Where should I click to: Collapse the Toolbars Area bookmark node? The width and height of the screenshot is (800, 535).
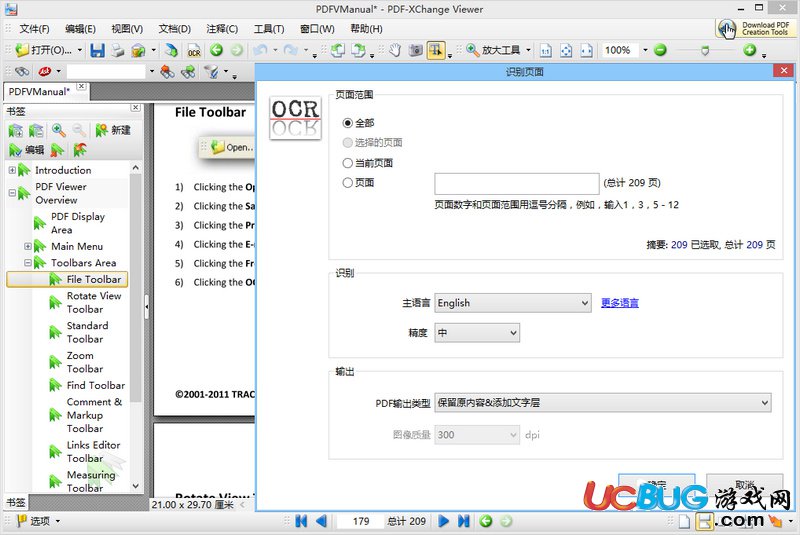pos(28,263)
